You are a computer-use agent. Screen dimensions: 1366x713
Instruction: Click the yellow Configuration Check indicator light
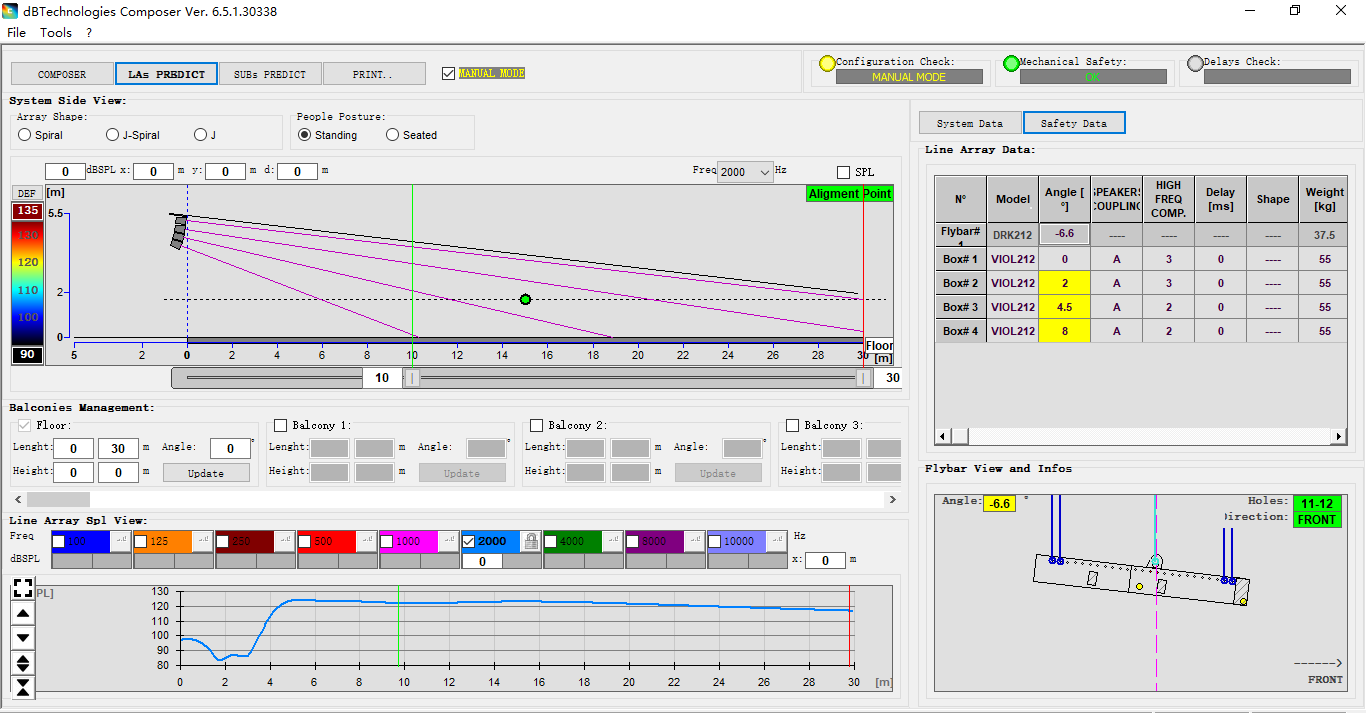coord(827,64)
